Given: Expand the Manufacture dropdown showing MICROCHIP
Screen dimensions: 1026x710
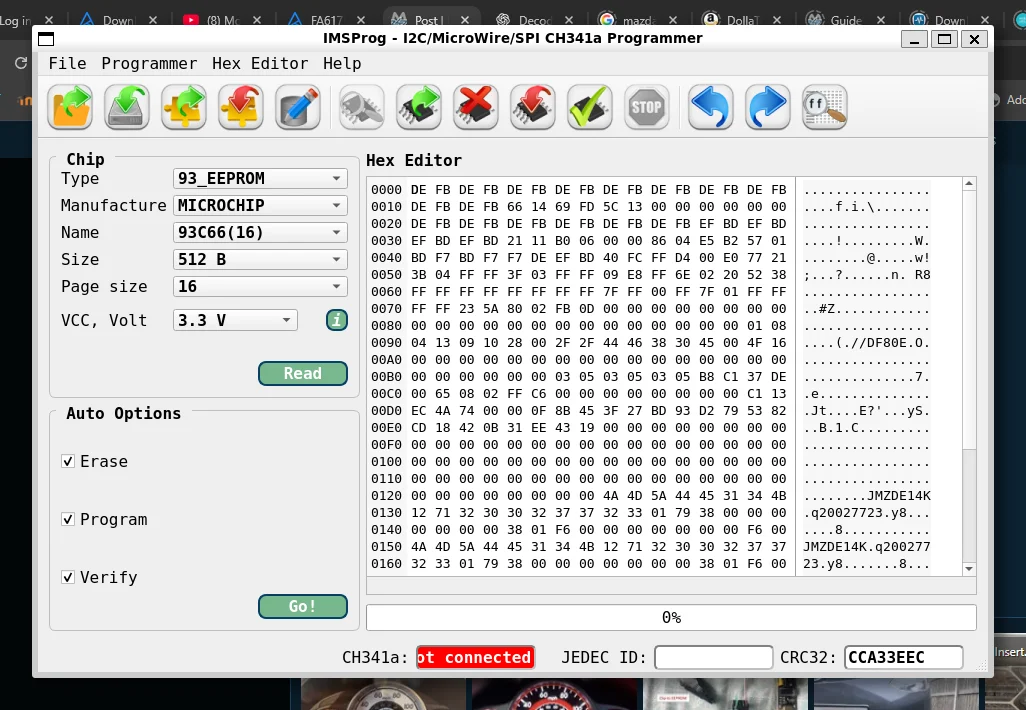Looking at the screenshot, I should pyautogui.click(x=260, y=206).
